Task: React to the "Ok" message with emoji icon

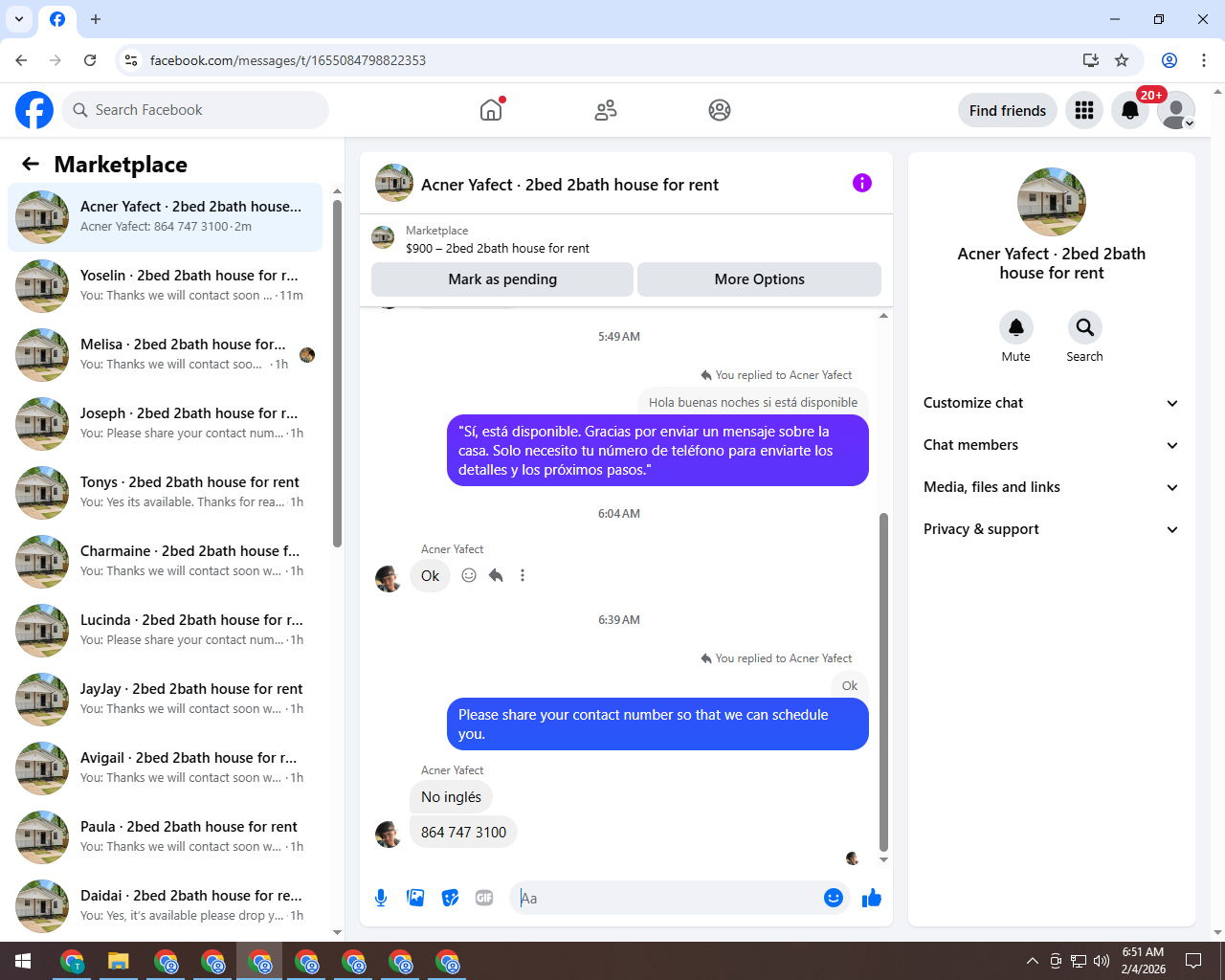Action: pos(469,575)
